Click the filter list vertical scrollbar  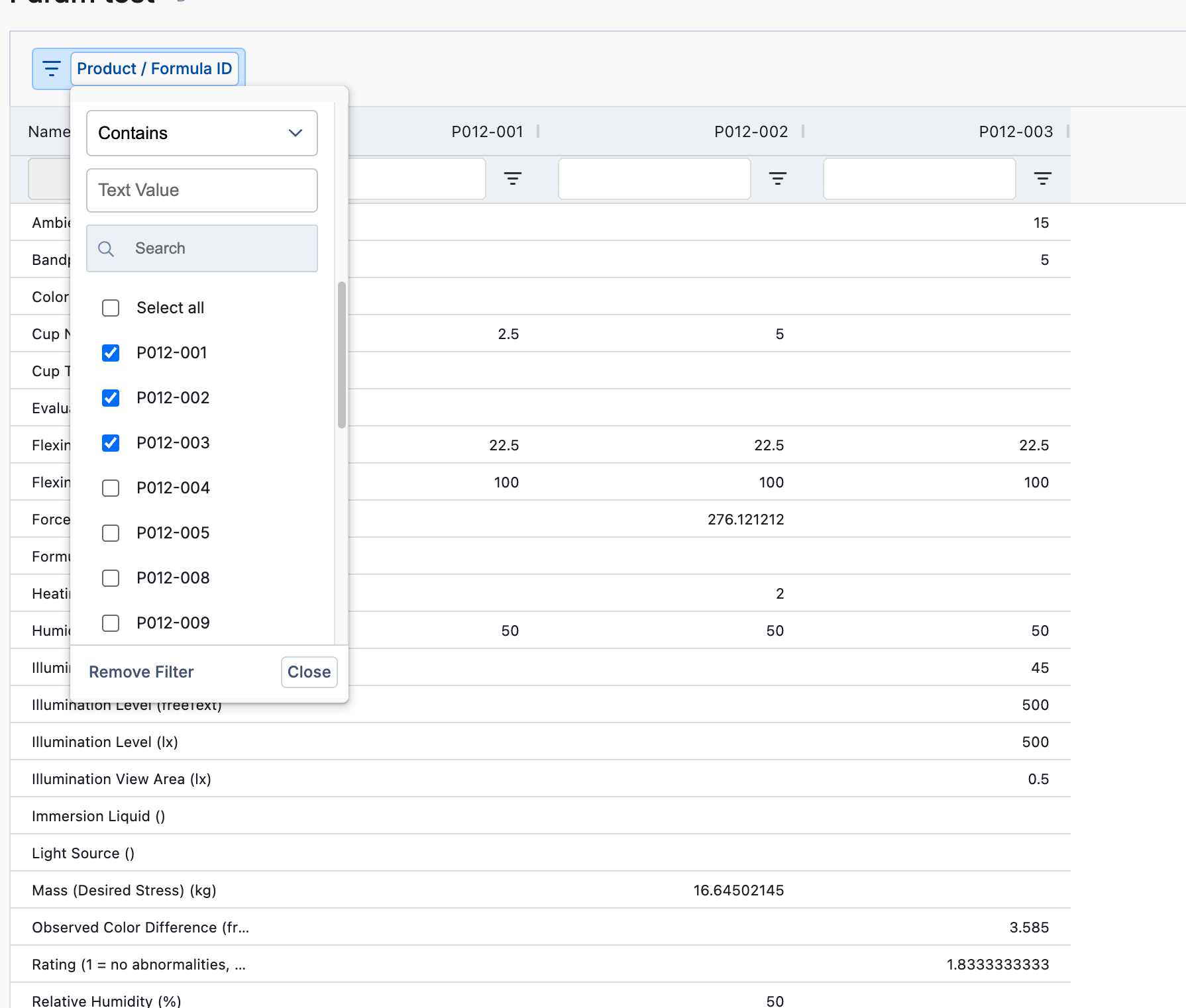pos(342,355)
